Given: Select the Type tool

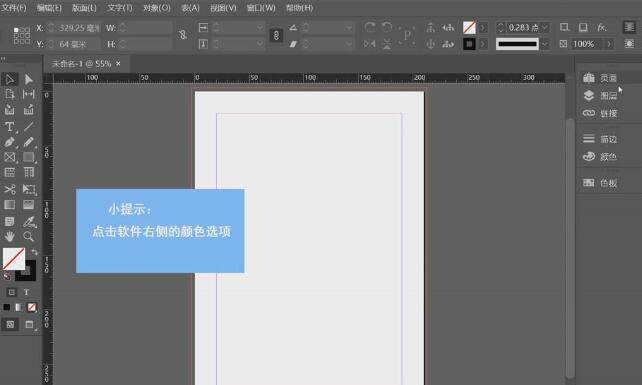Looking at the screenshot, I should coord(9,127).
